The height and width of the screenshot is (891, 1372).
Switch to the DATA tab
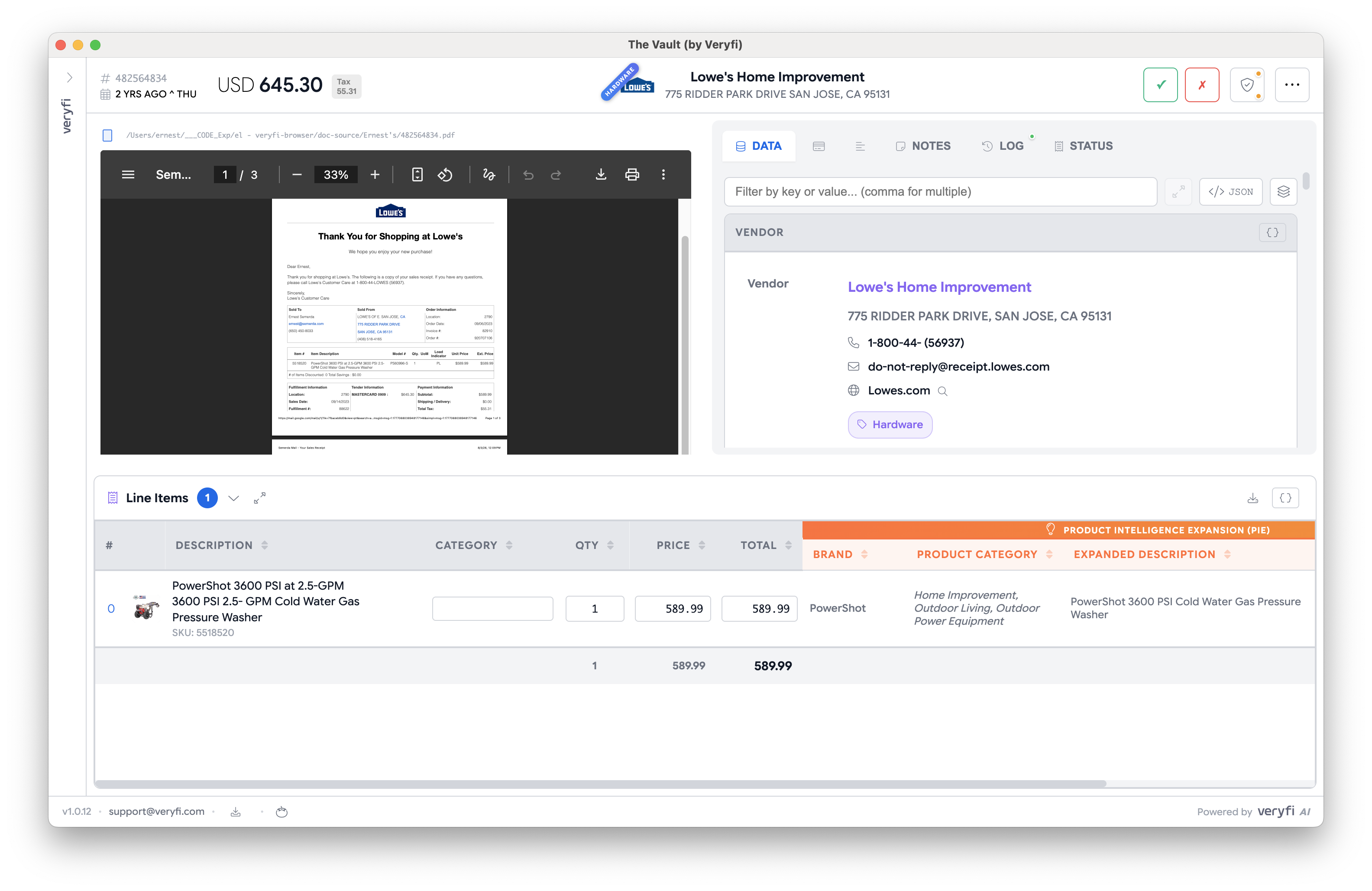(x=759, y=146)
